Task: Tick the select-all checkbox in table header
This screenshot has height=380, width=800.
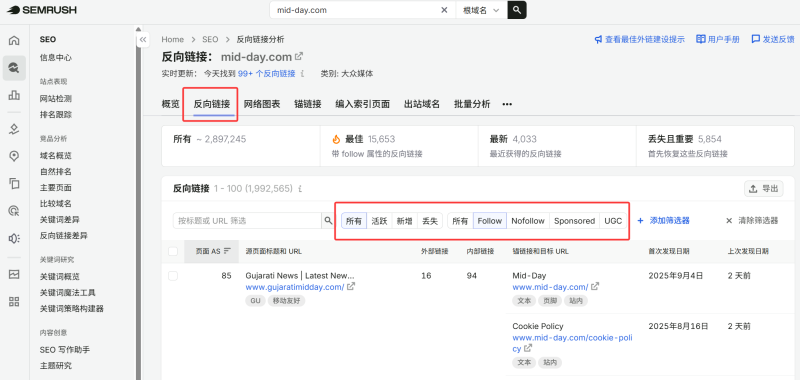Action: [173, 251]
